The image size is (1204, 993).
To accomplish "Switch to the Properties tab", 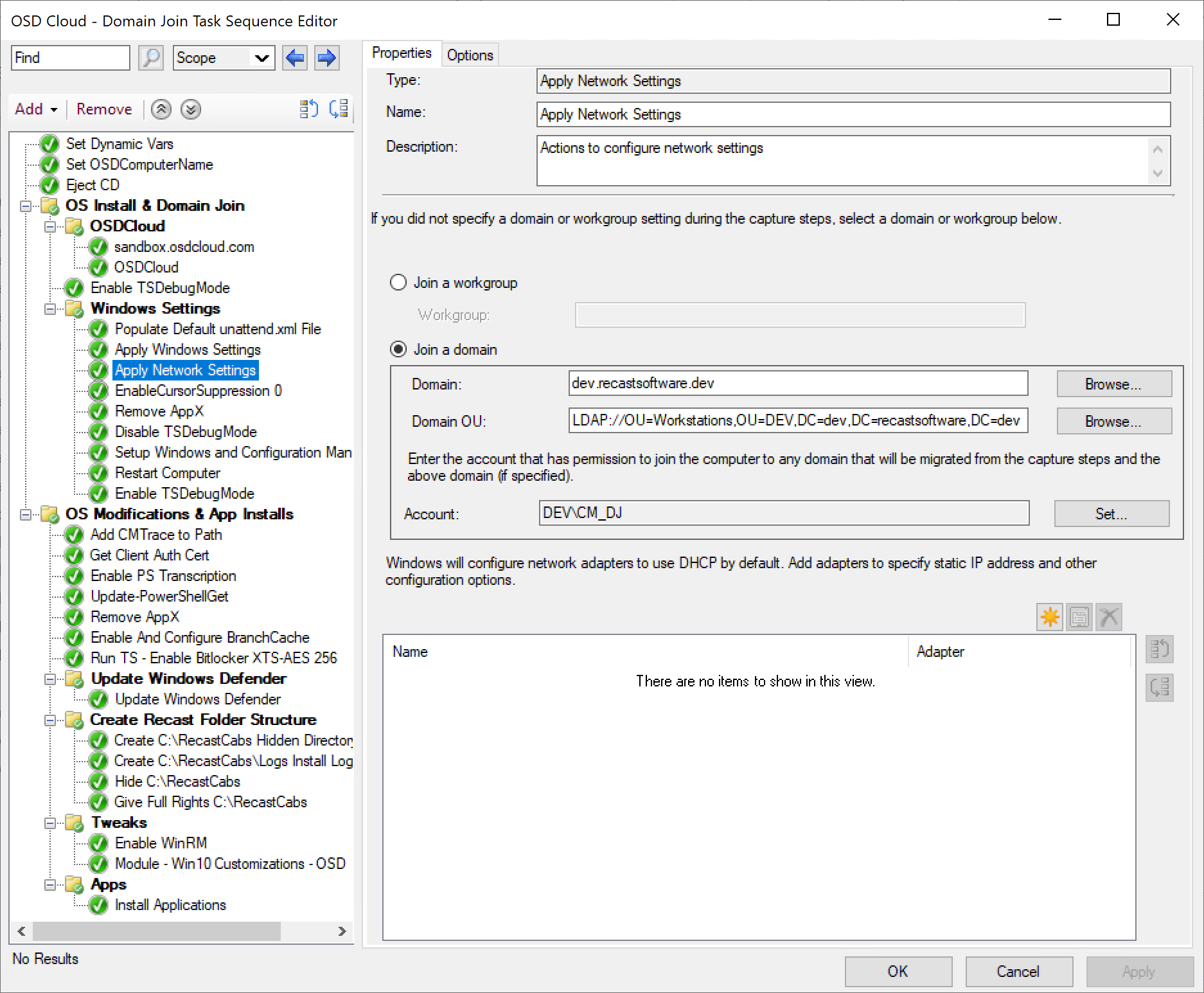I will [402, 53].
